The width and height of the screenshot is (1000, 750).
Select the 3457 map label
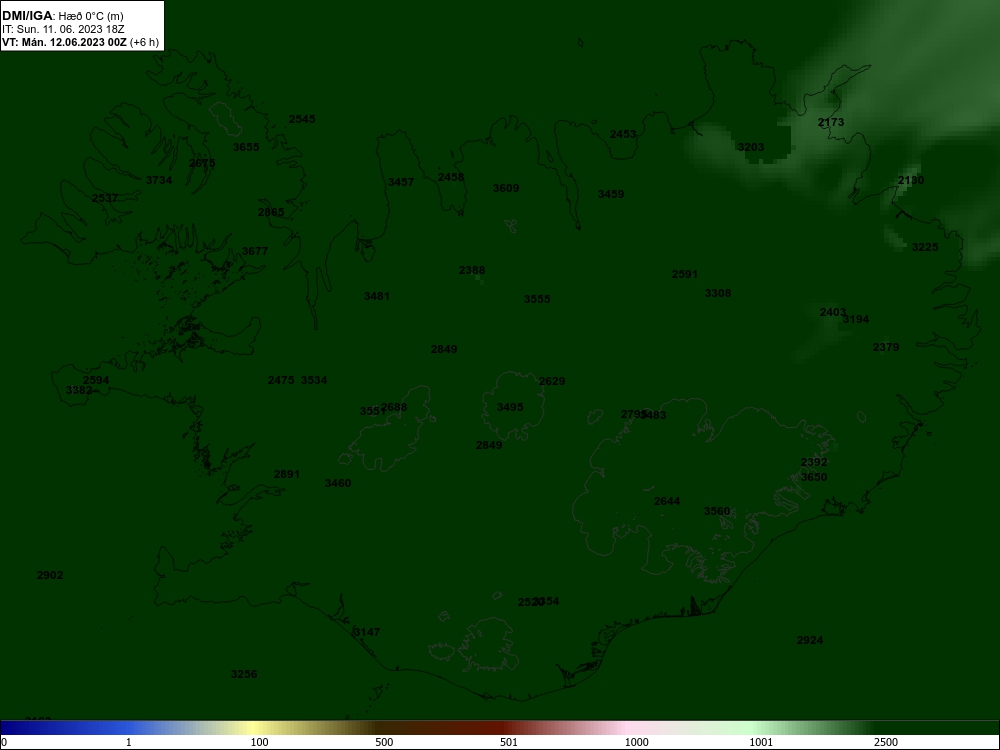[x=401, y=182]
